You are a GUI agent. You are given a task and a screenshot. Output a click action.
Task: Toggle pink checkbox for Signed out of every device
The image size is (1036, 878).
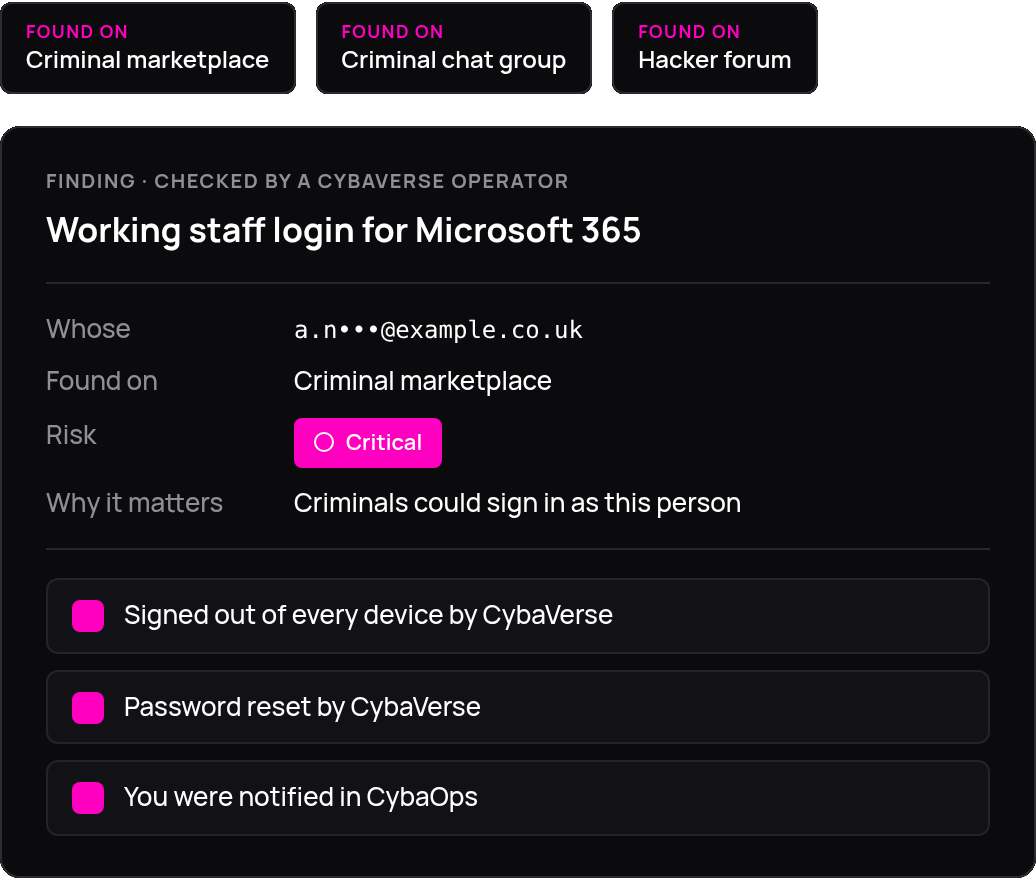coord(88,616)
